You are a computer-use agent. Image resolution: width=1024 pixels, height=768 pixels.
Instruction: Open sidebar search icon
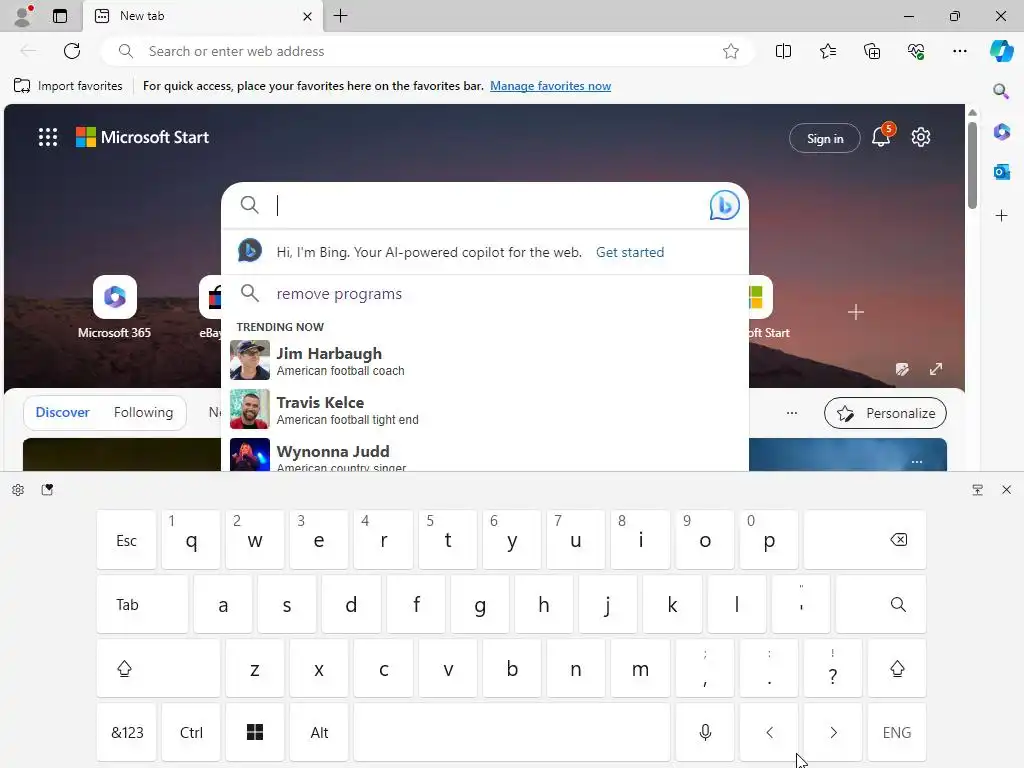point(1001,91)
